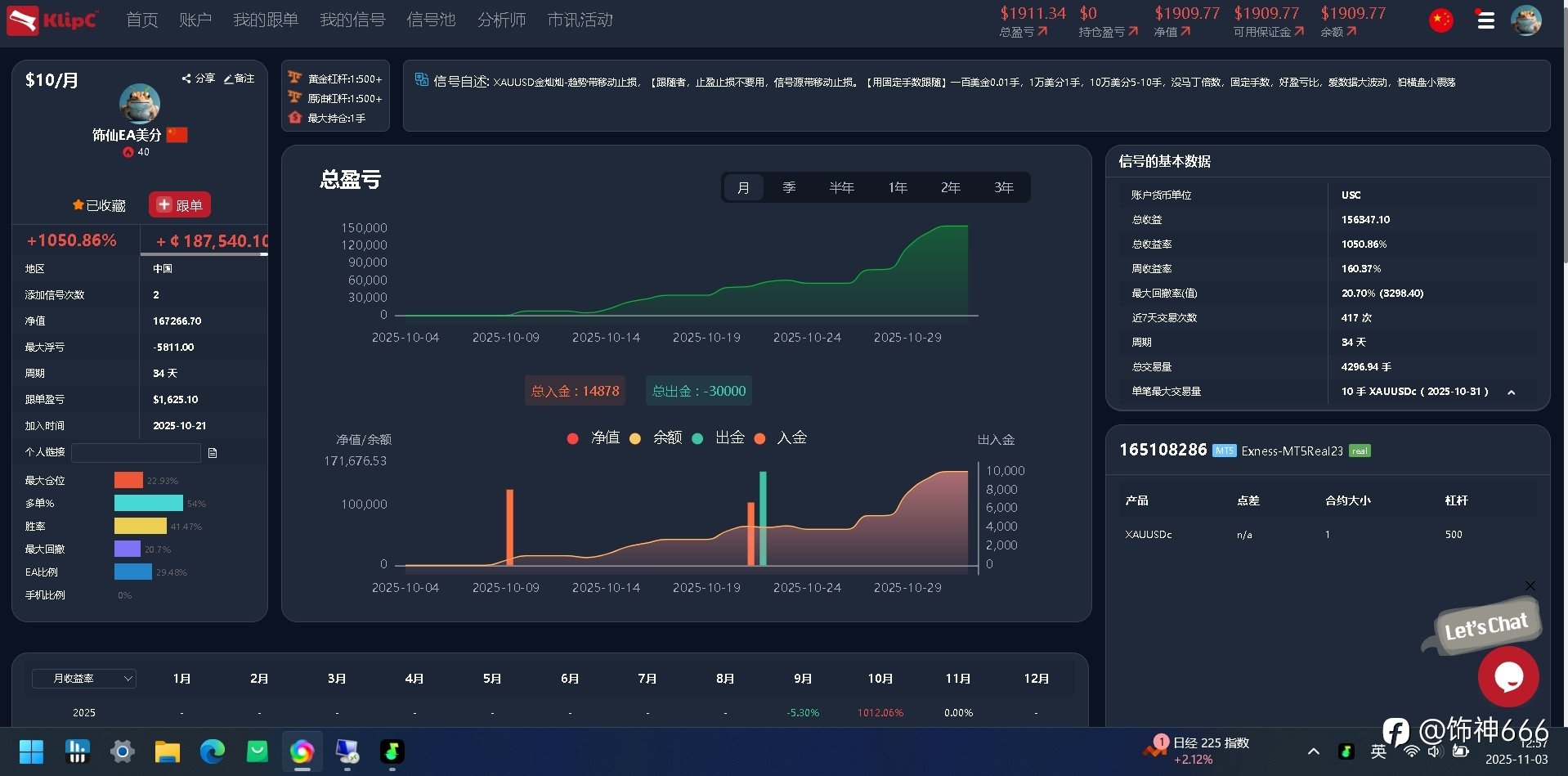Screen dimensions: 1568x776
Task: Open 我的跟单 menu
Action: (x=266, y=20)
